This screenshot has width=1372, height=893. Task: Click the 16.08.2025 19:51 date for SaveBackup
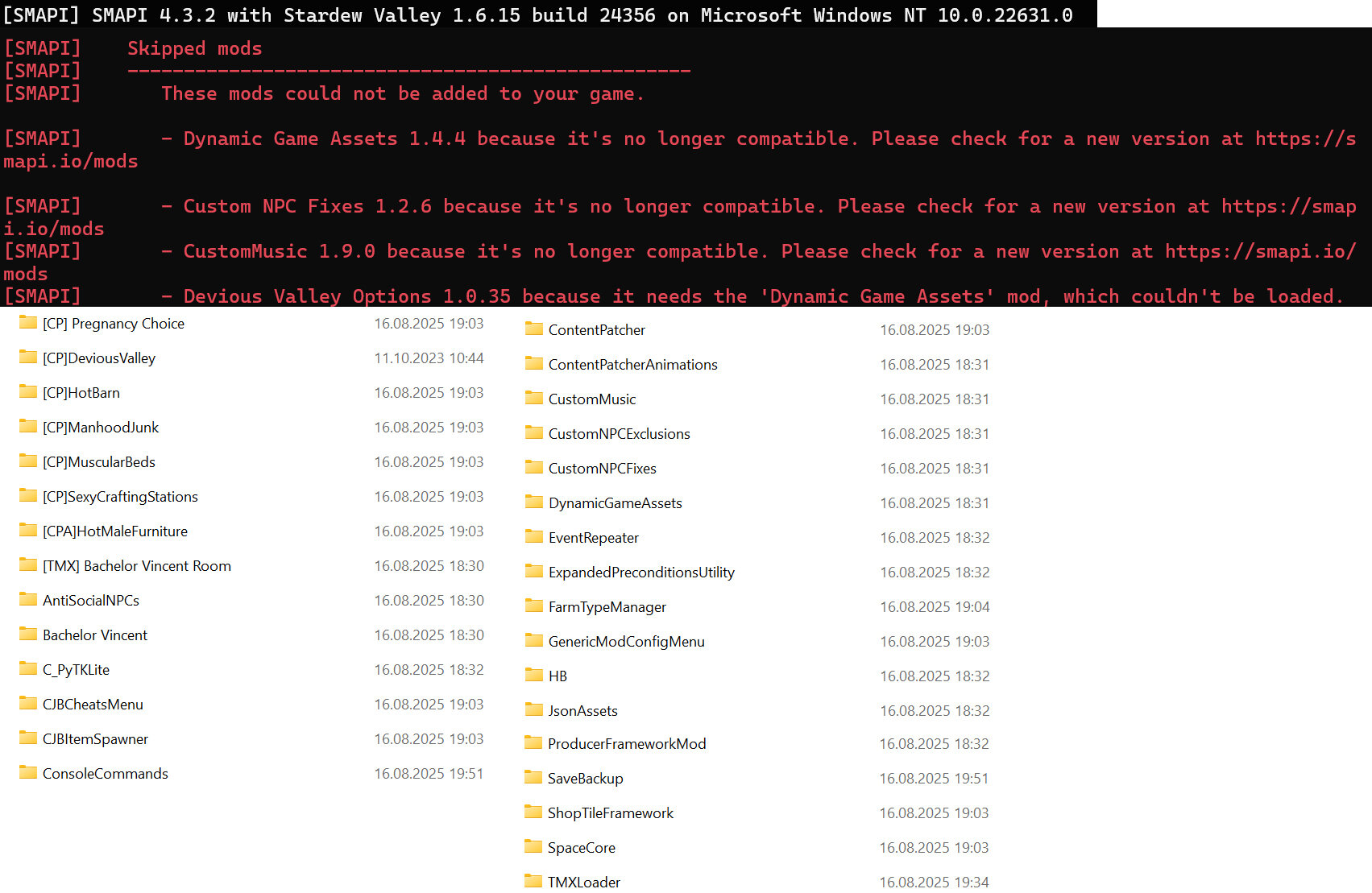click(x=934, y=779)
